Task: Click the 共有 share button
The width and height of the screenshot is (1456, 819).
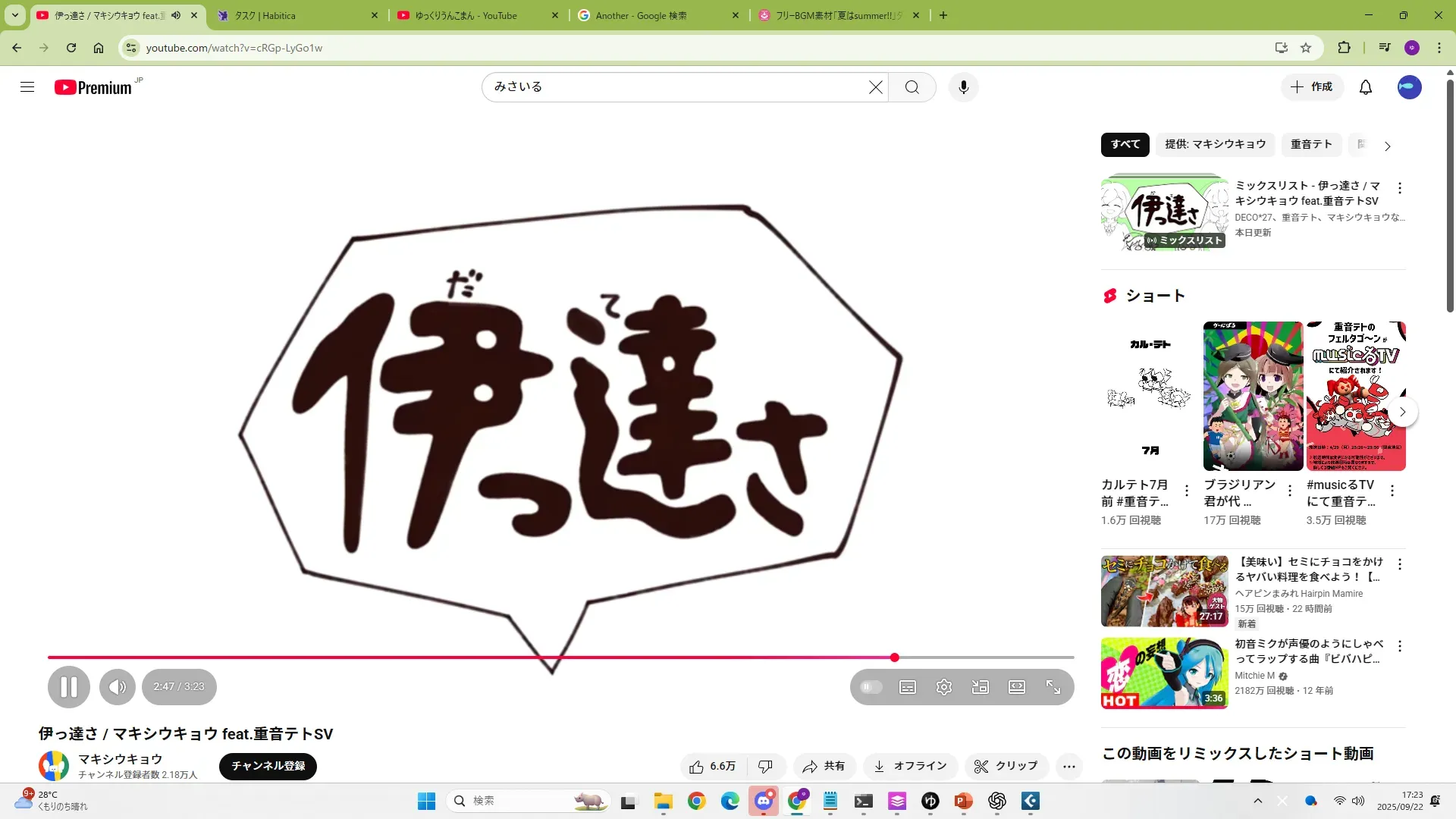Action: [x=824, y=767]
